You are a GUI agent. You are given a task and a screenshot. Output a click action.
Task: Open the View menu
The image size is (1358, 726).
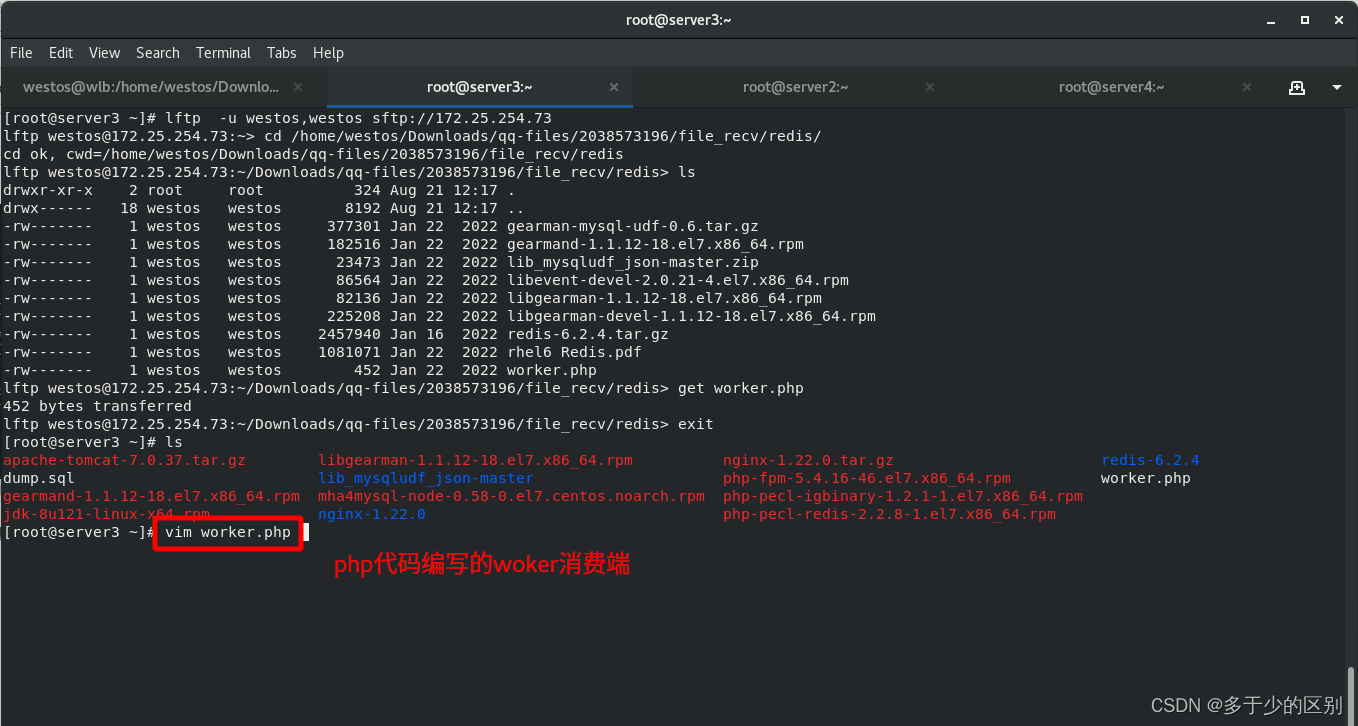pyautogui.click(x=104, y=53)
